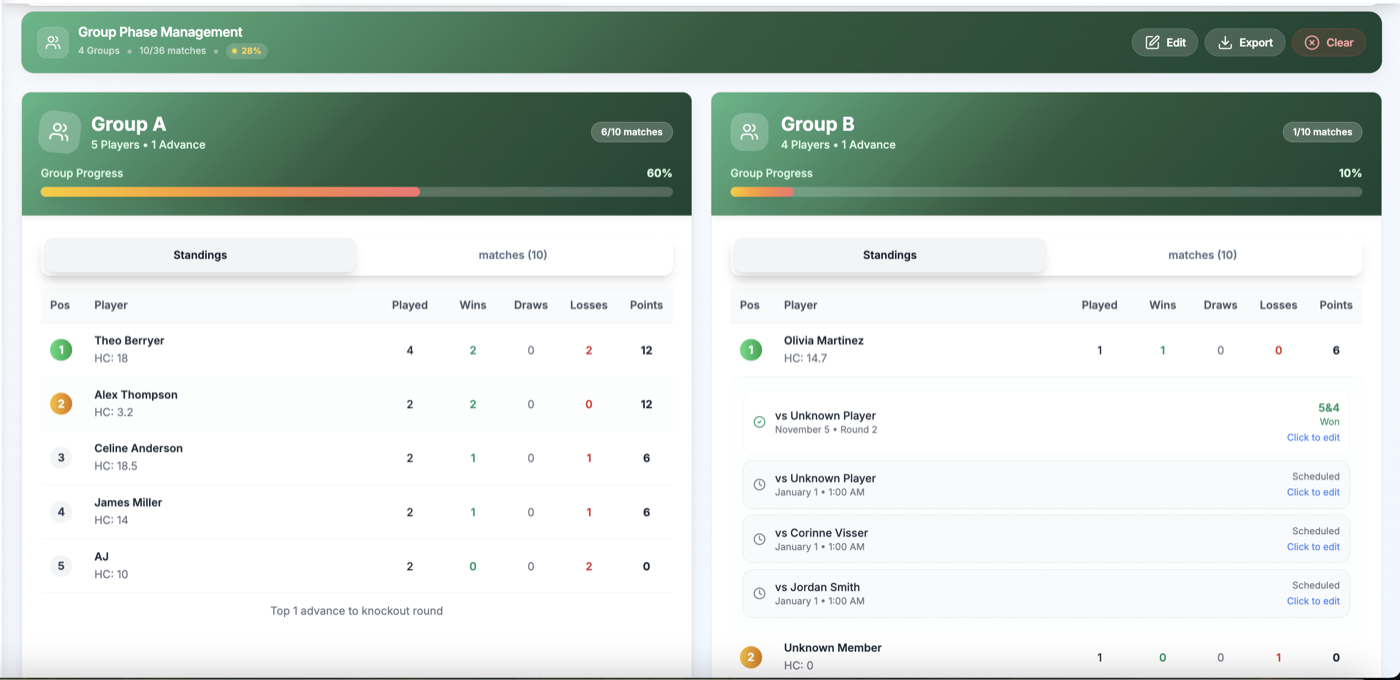The image size is (1400, 680).
Task: Click the Group B people icon
Action: (x=749, y=132)
